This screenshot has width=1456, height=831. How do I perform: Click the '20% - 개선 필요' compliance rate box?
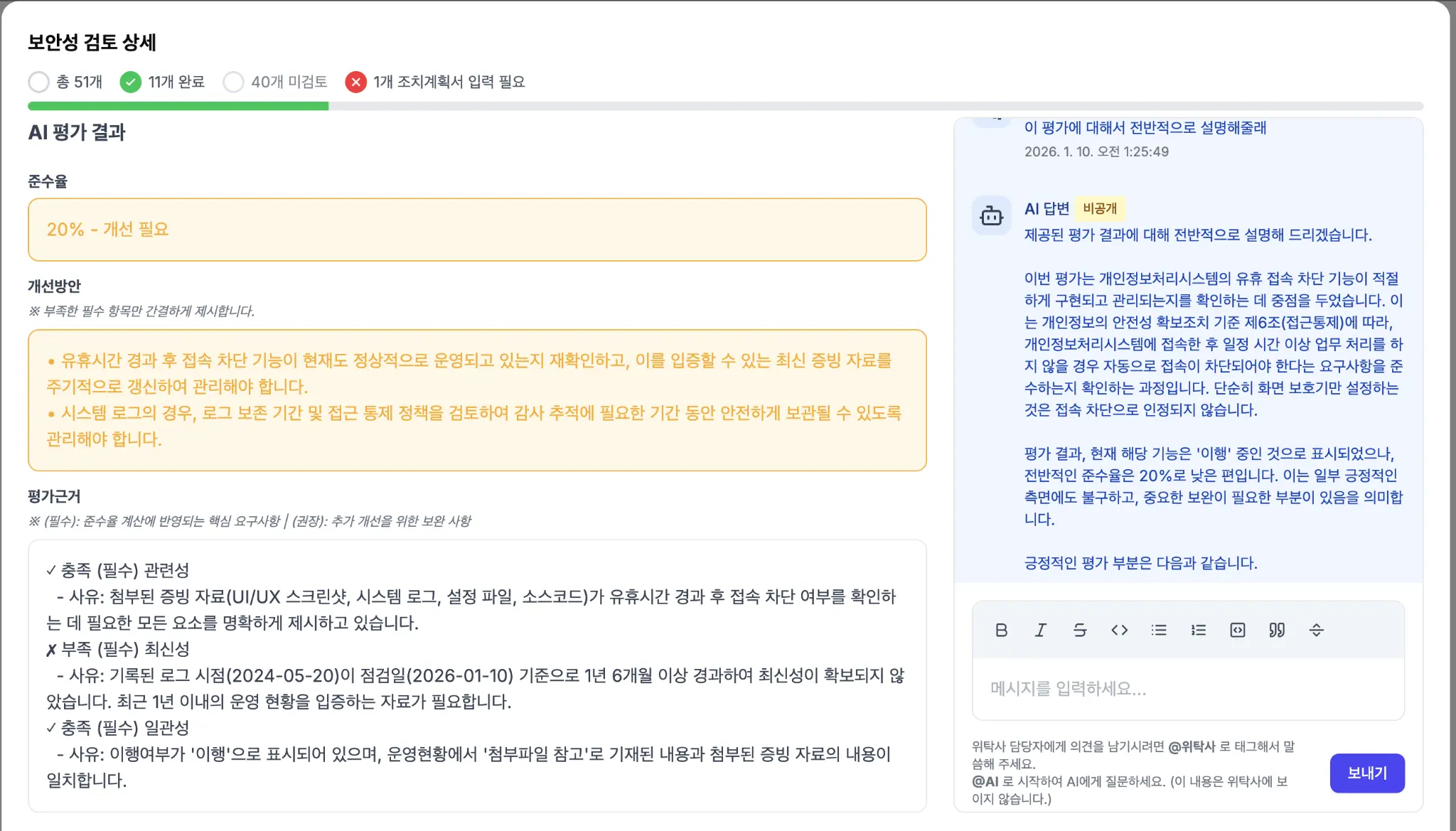(x=477, y=230)
